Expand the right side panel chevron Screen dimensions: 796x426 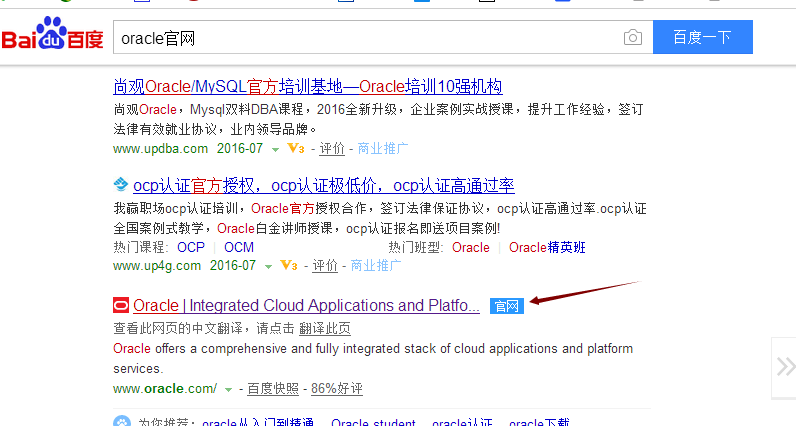coord(785,366)
